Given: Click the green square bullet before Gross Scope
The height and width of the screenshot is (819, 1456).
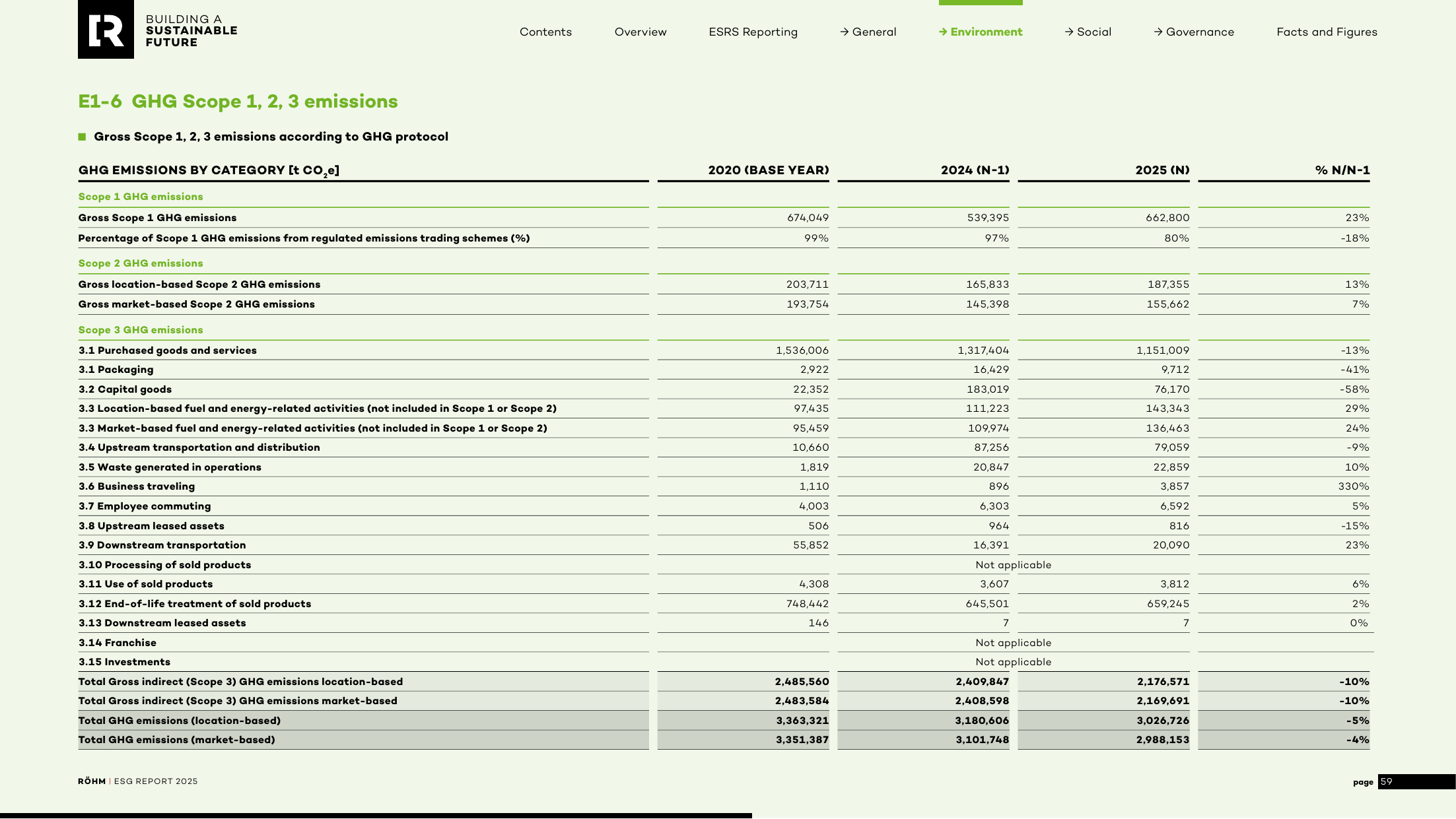Looking at the screenshot, I should click(82, 137).
